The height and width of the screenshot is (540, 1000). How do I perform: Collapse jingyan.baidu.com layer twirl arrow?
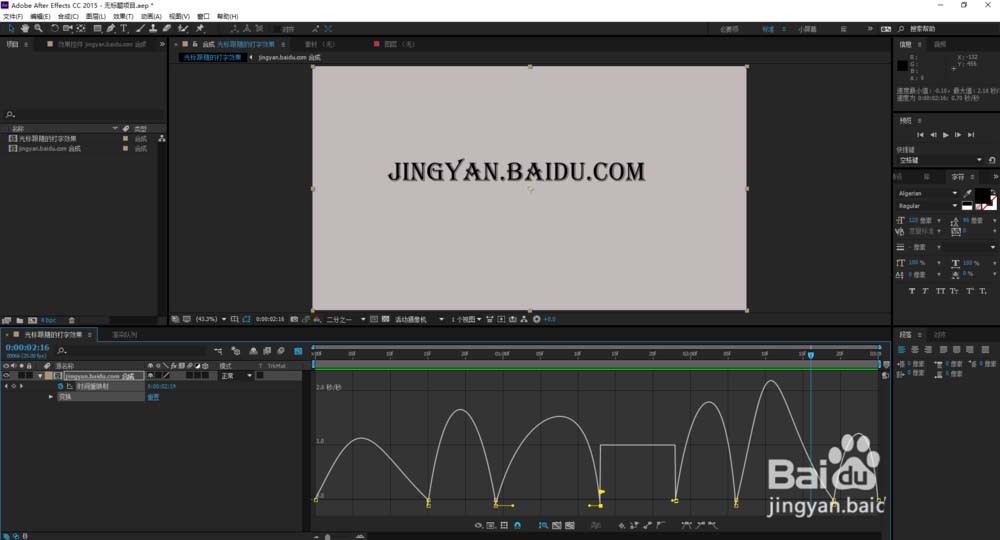(x=40, y=376)
